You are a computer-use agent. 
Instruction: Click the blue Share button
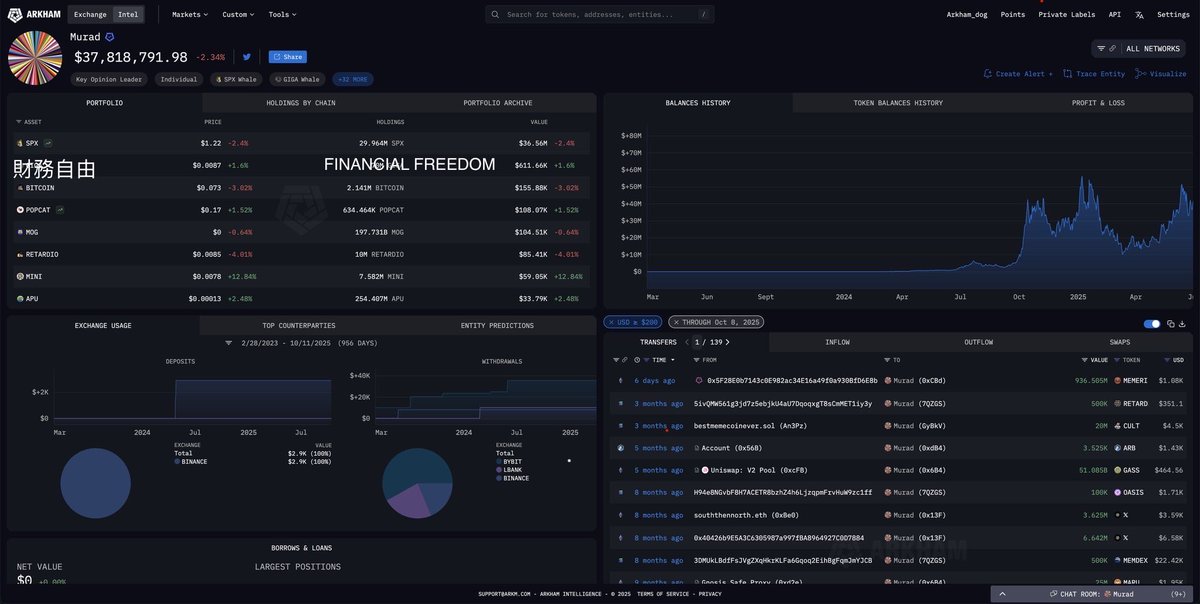(x=287, y=57)
